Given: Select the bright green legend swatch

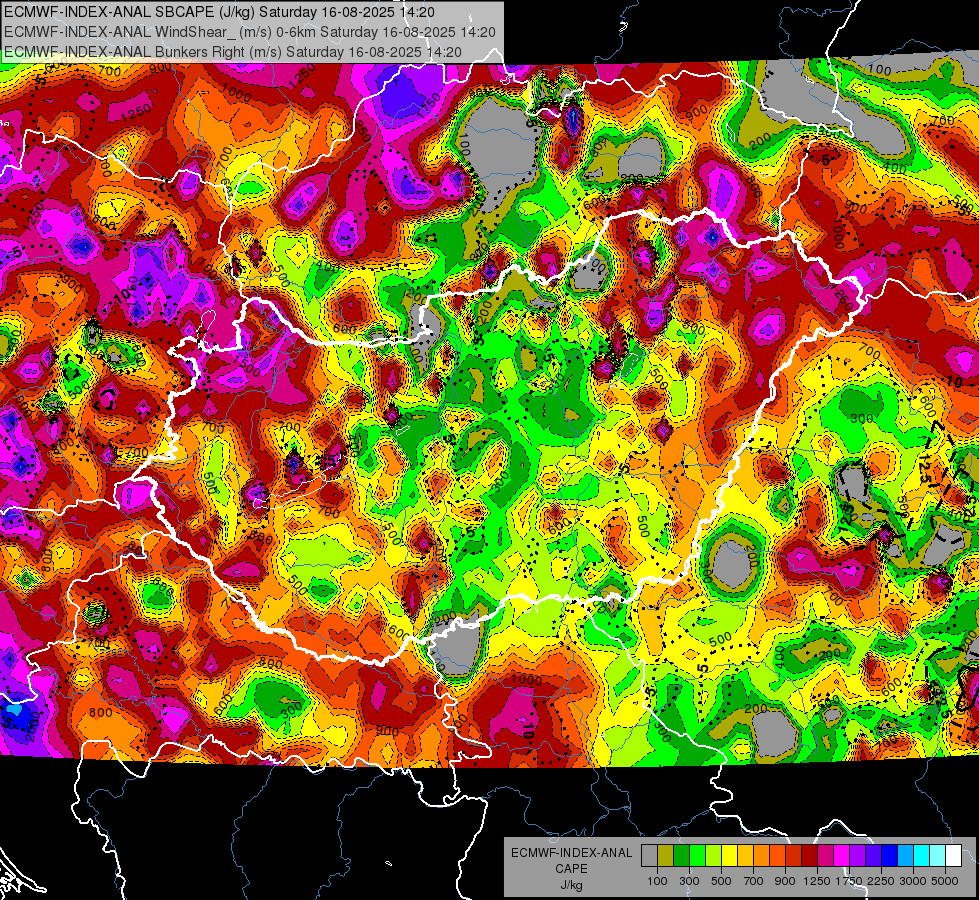Looking at the screenshot, I should [x=697, y=856].
